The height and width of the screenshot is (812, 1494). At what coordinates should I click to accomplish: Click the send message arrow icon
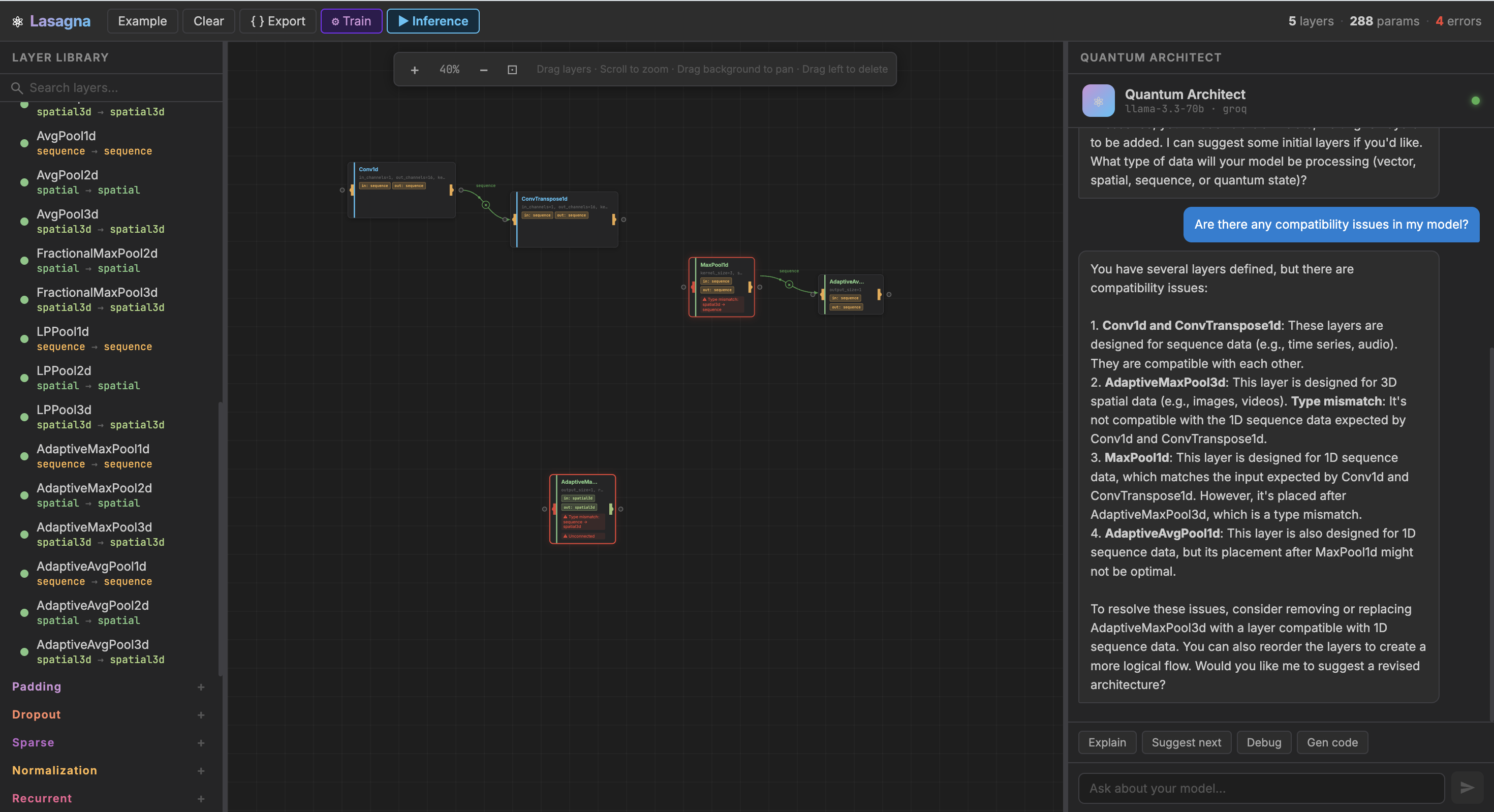1467,787
